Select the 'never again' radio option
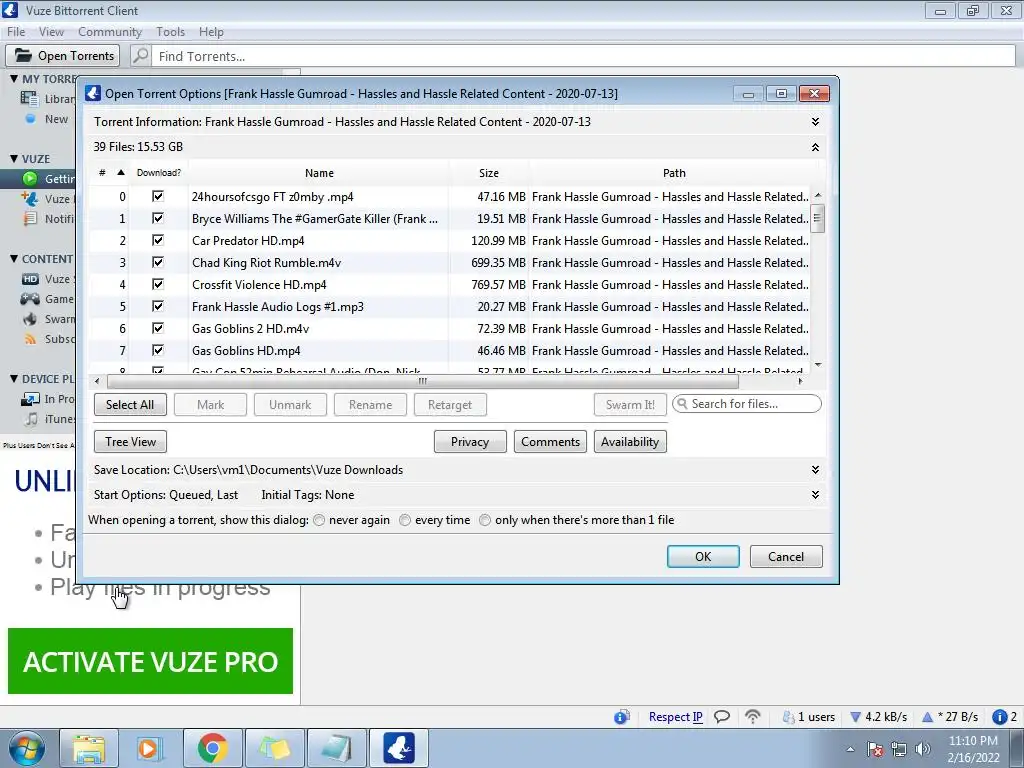1024x768 pixels. click(319, 520)
